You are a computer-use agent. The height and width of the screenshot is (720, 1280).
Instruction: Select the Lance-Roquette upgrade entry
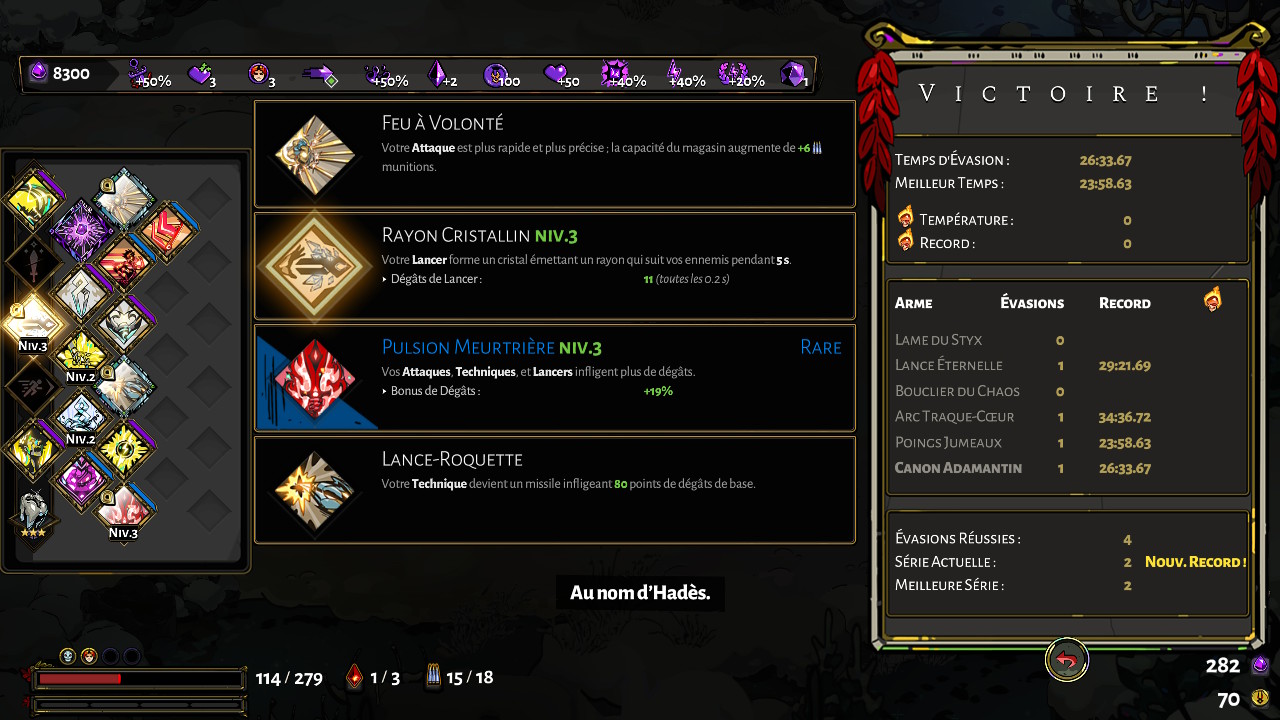pyautogui.click(x=555, y=490)
